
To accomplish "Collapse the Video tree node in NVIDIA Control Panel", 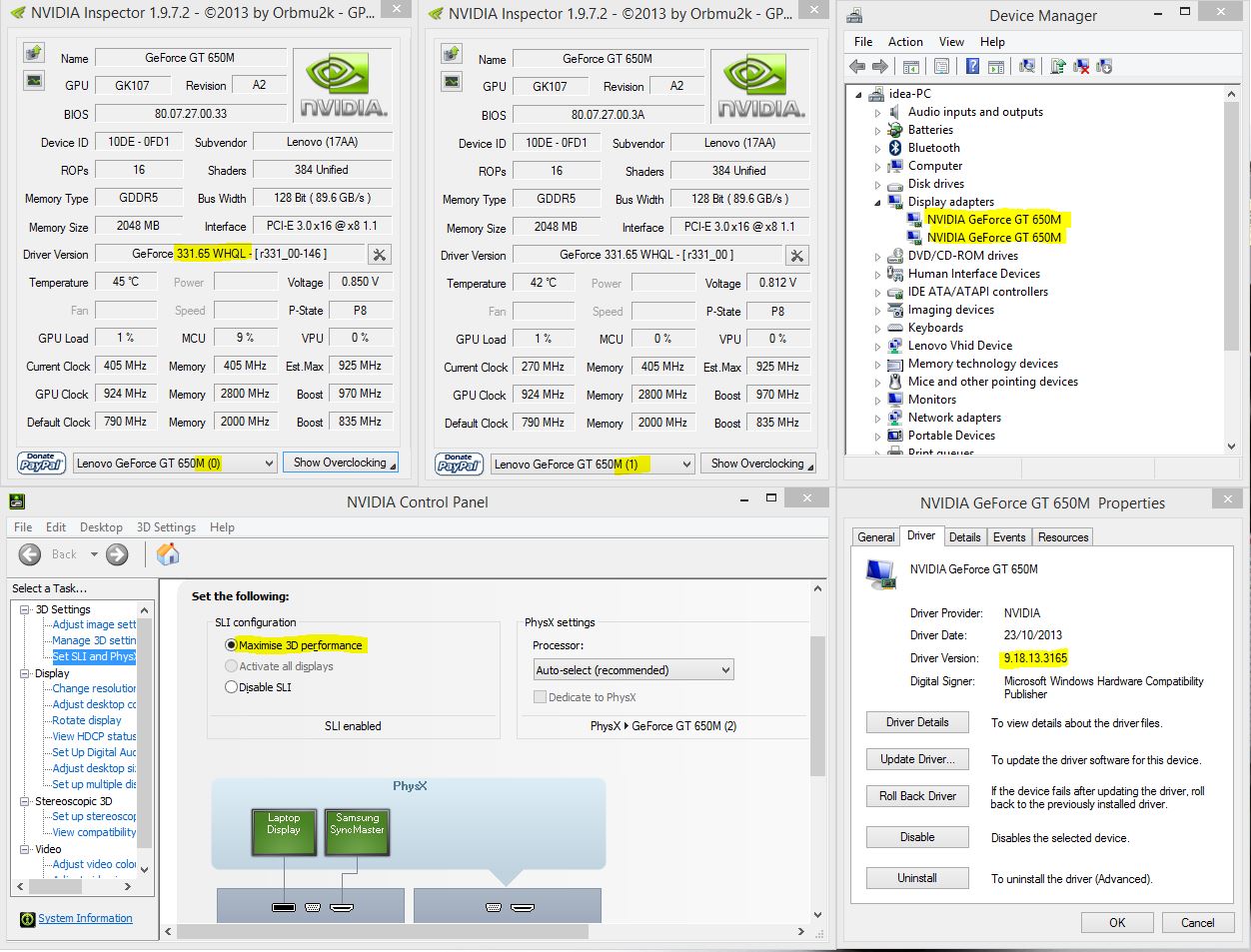I will [x=26, y=849].
